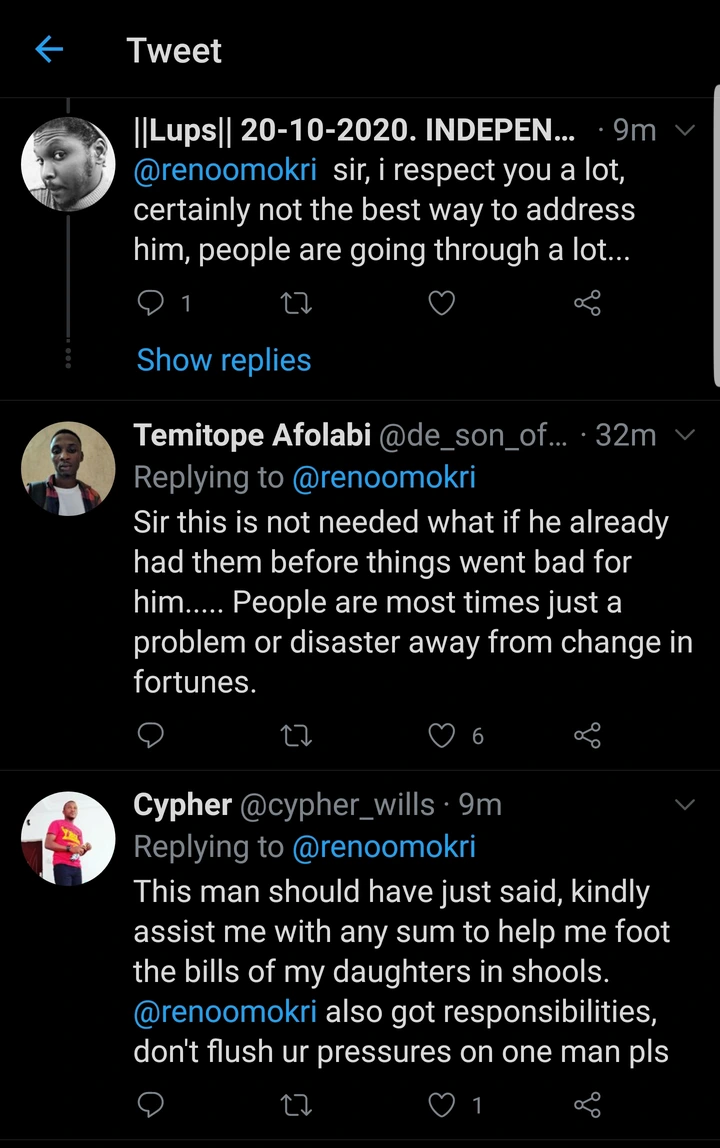Retweet the Lups tweet

click(x=297, y=303)
